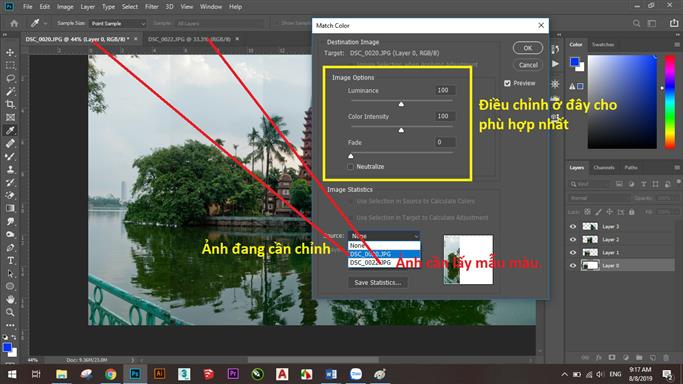This screenshot has width=683, height=384.
Task: Click the foreground color swatch in toolbox
Action: (7, 347)
